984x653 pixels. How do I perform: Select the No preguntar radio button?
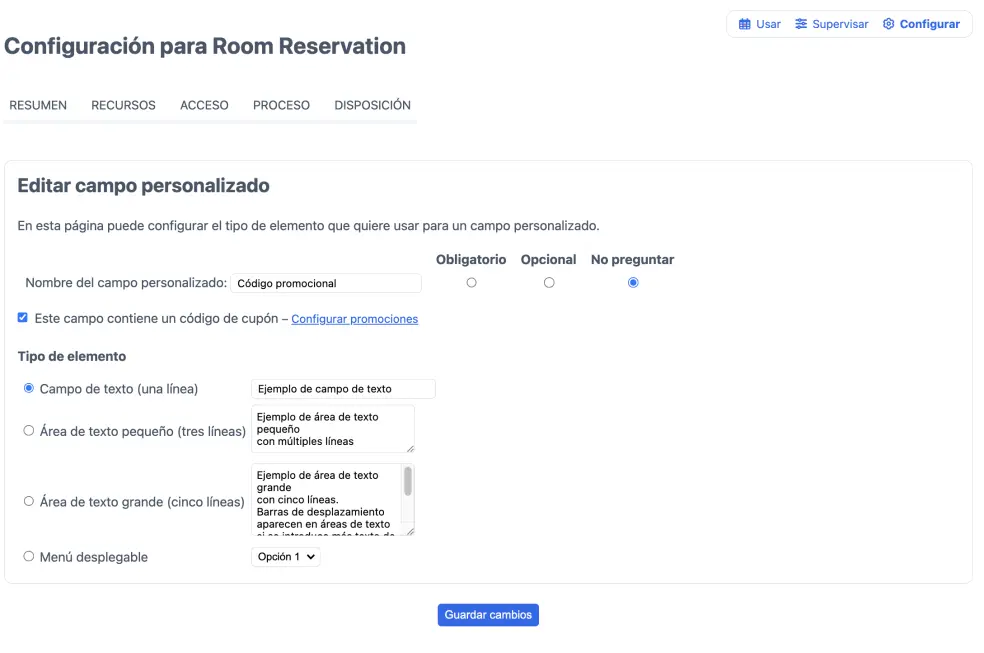click(633, 283)
